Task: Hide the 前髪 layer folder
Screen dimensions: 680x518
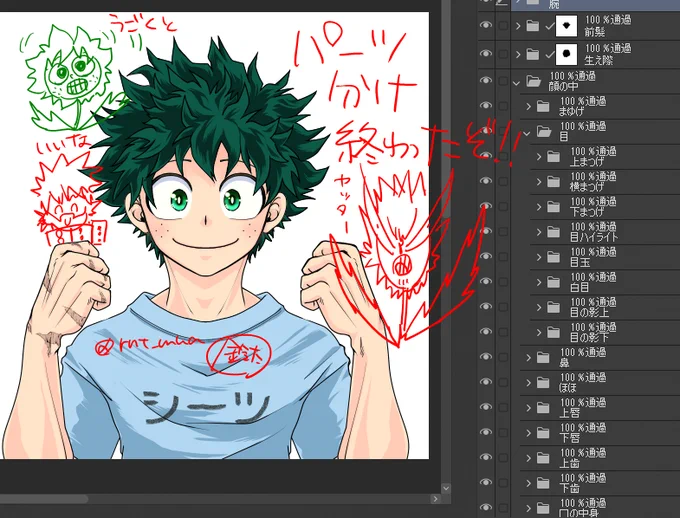Action: (486, 26)
